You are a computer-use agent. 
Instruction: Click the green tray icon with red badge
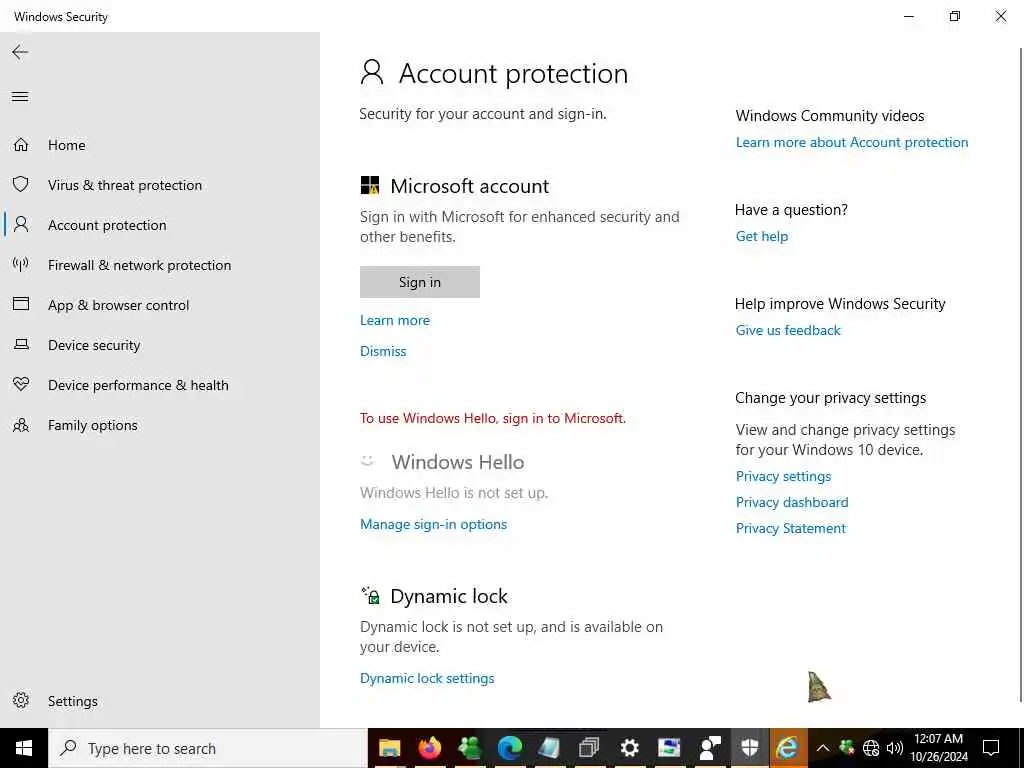(846, 747)
